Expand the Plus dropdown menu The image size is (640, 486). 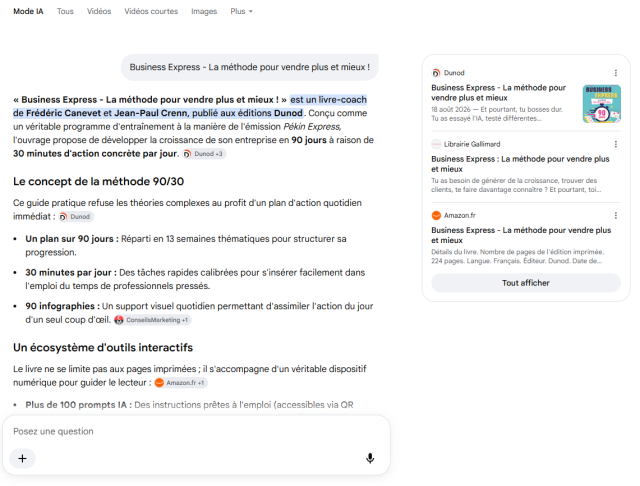[x=241, y=11]
